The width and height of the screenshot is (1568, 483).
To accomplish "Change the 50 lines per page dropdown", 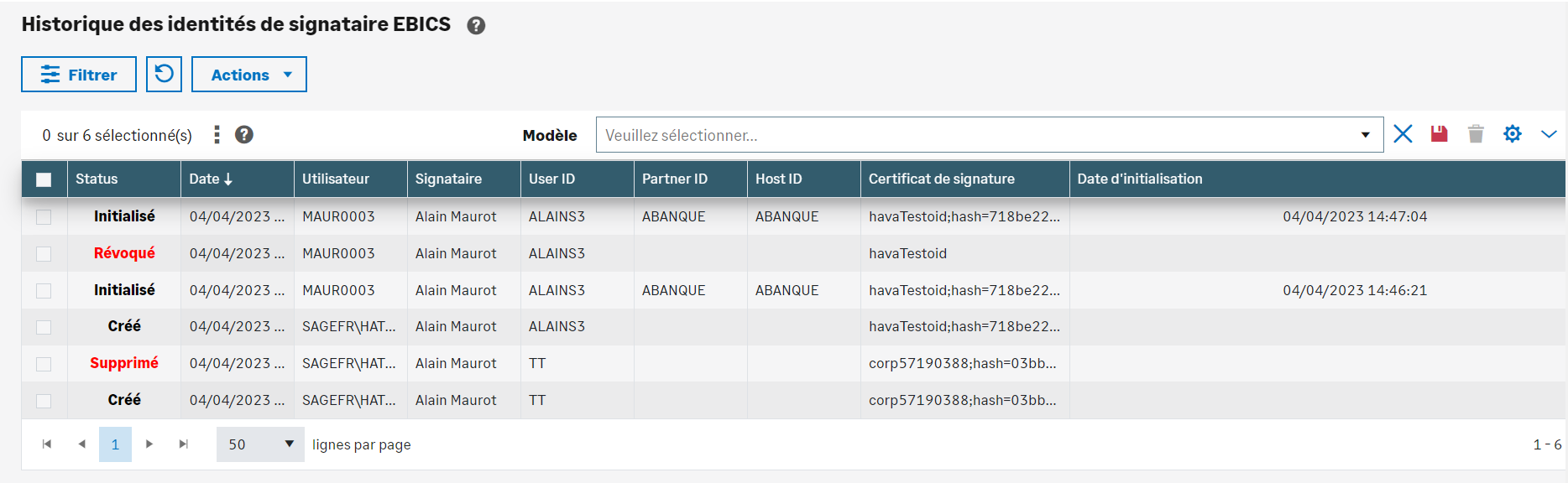I will click(260, 444).
